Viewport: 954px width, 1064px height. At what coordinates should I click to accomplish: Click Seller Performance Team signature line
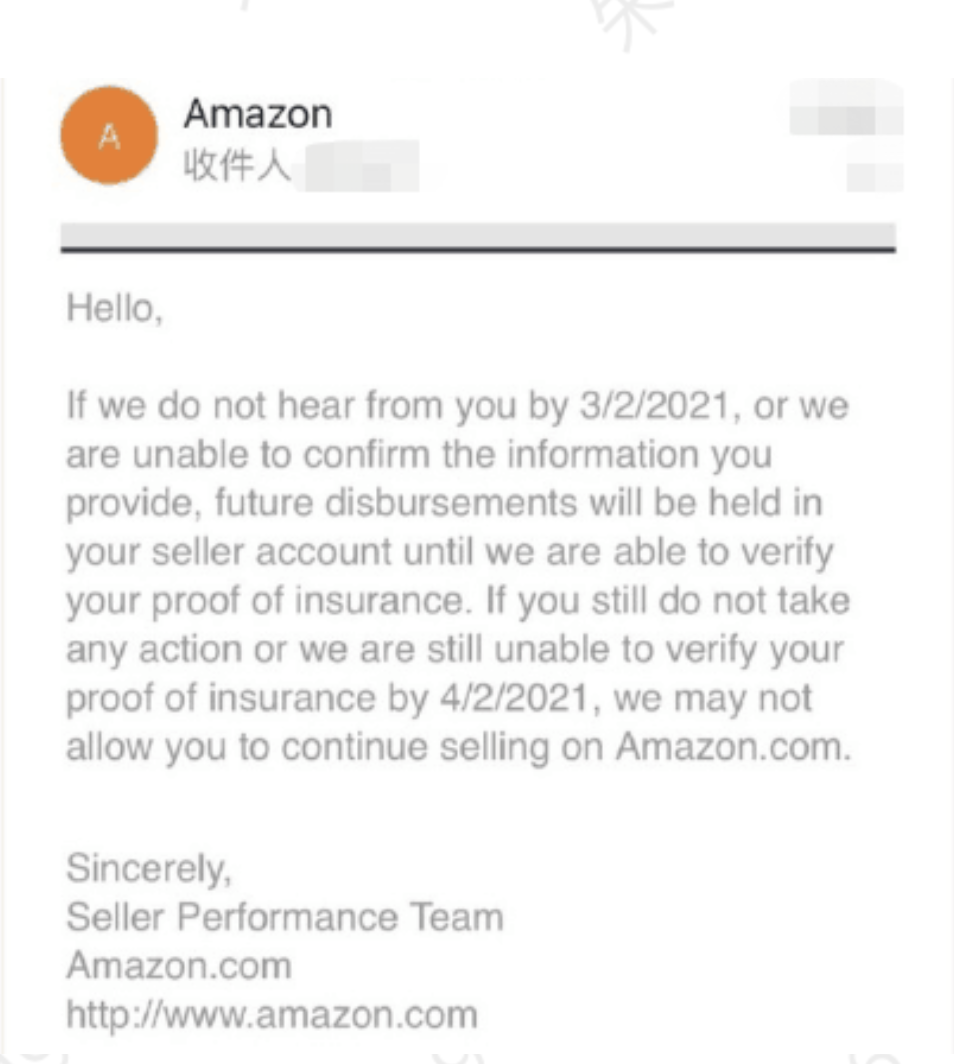(285, 917)
